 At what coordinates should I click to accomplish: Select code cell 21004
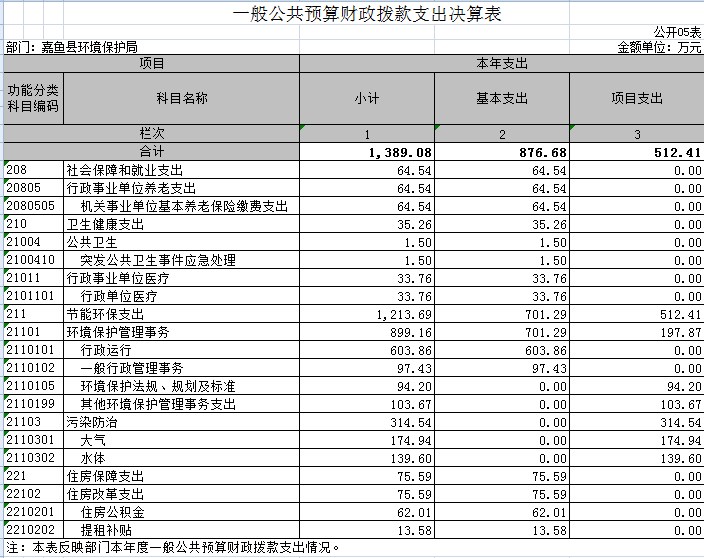pos(34,242)
